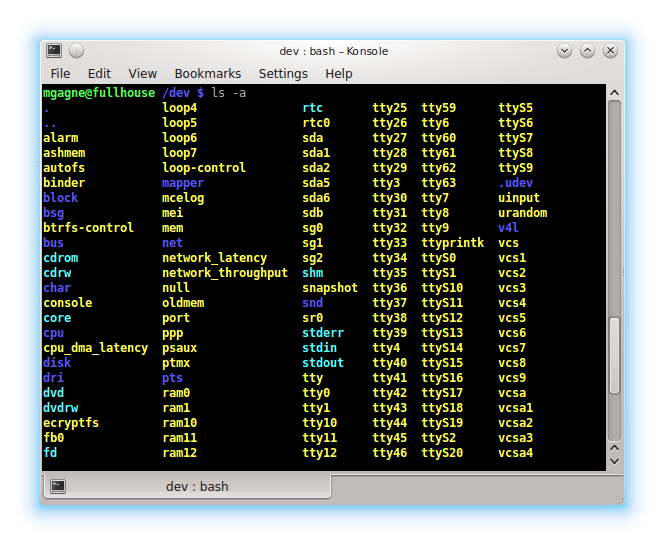This screenshot has width=665, height=545.
Task: Open the View menu
Action: (142, 73)
